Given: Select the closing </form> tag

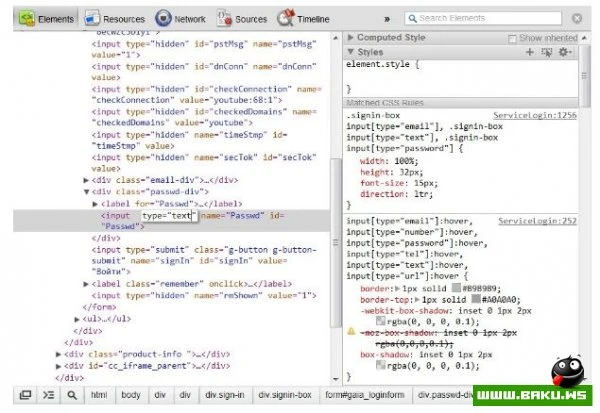Looking at the screenshot, I should (99, 307).
